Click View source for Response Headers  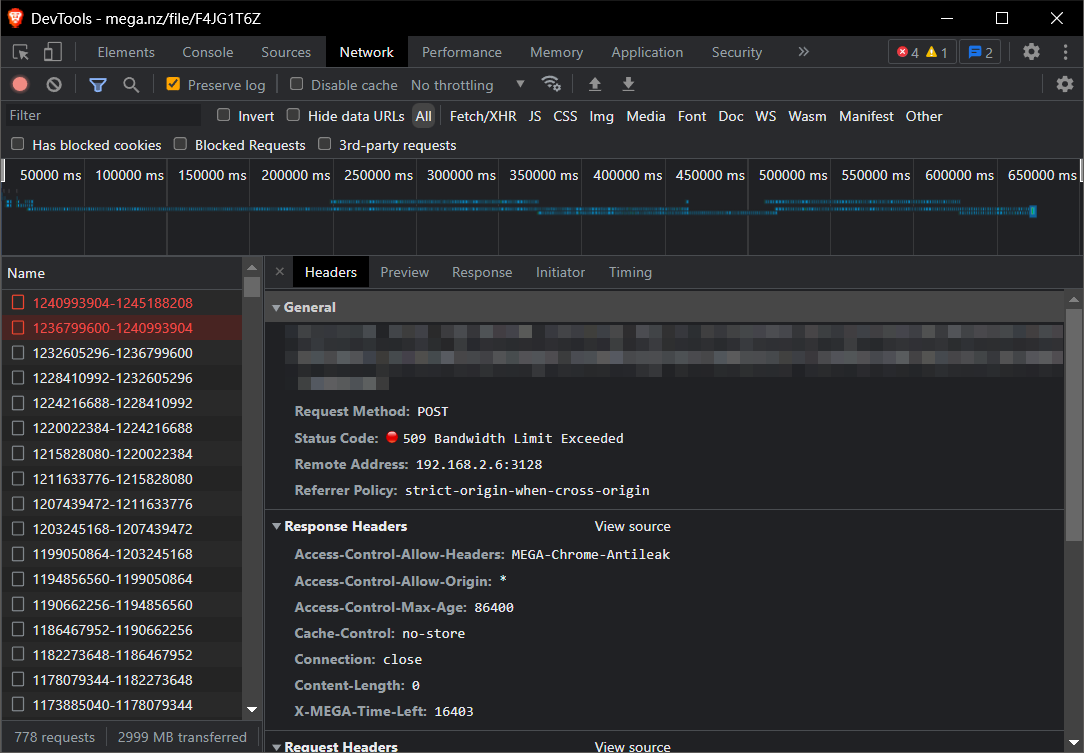coord(632,526)
